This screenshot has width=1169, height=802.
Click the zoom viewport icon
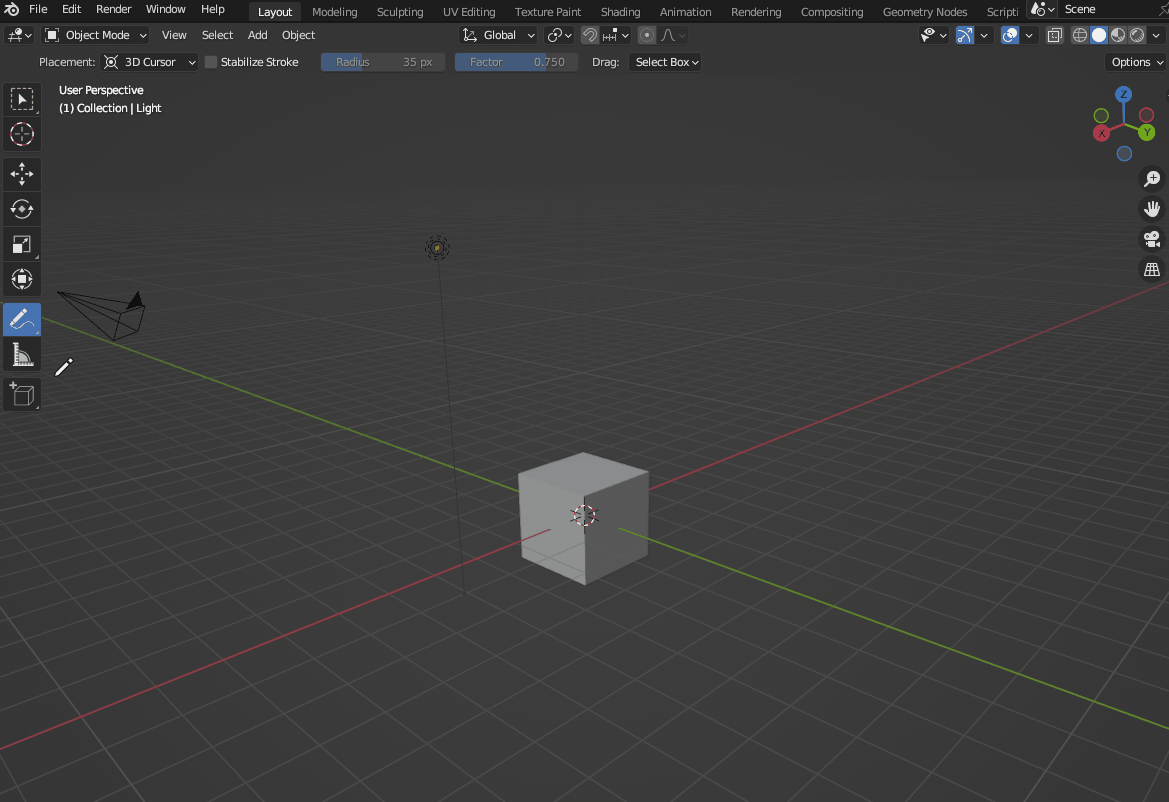(1152, 179)
